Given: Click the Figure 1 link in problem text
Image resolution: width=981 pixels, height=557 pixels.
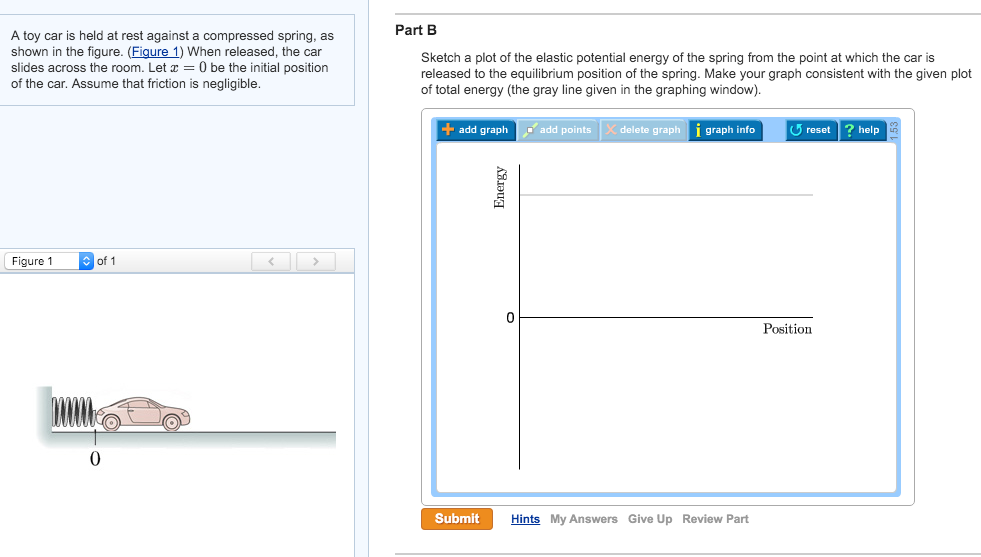Looking at the screenshot, I should point(157,52).
